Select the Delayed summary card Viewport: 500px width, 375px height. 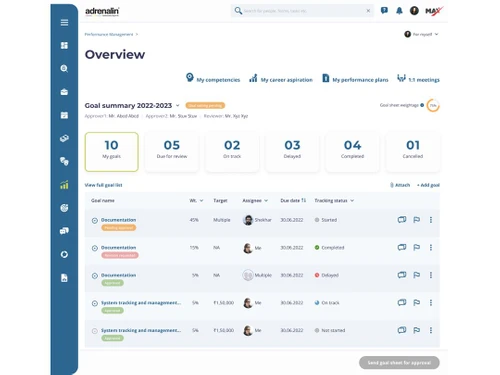[x=292, y=152]
